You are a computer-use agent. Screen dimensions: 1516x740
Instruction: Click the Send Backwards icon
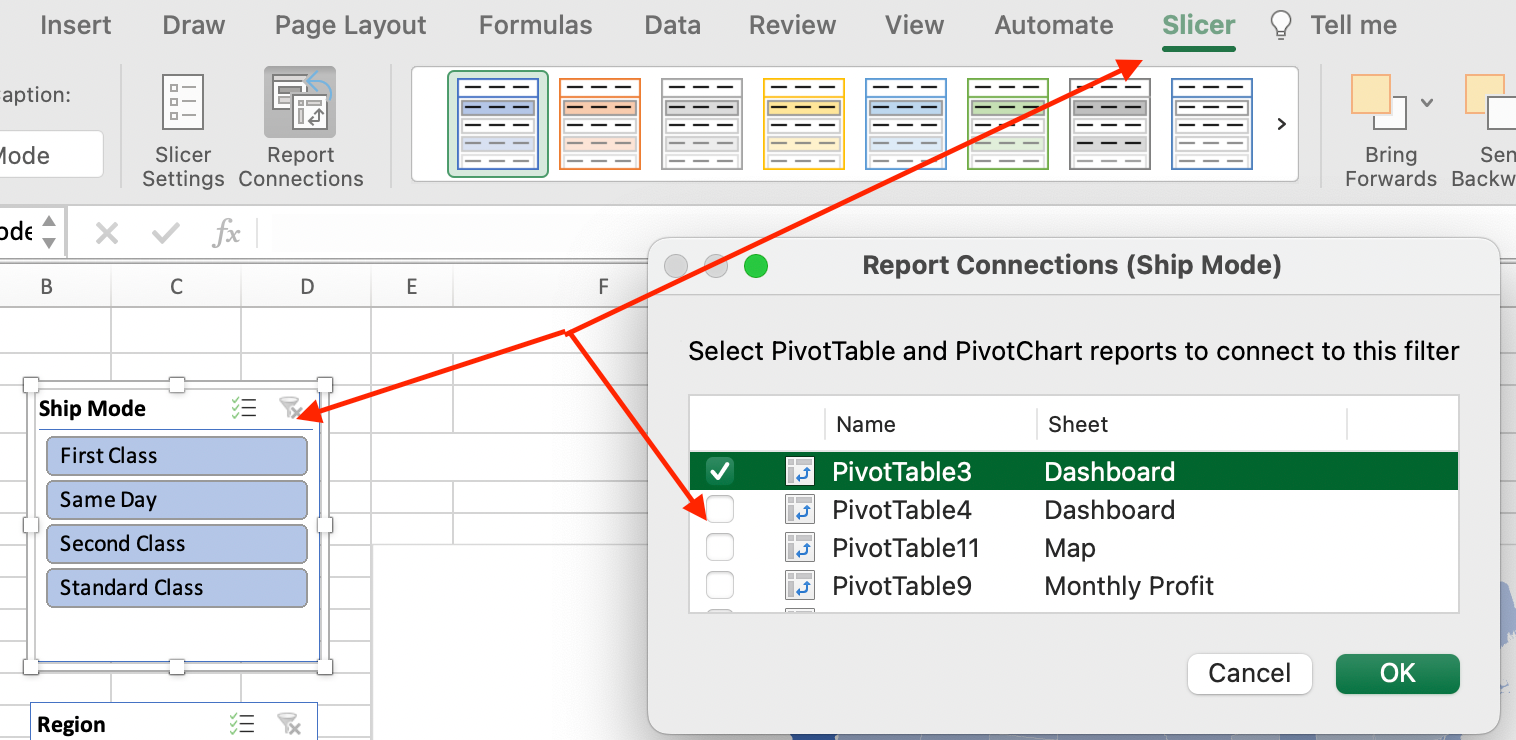tap(1490, 102)
